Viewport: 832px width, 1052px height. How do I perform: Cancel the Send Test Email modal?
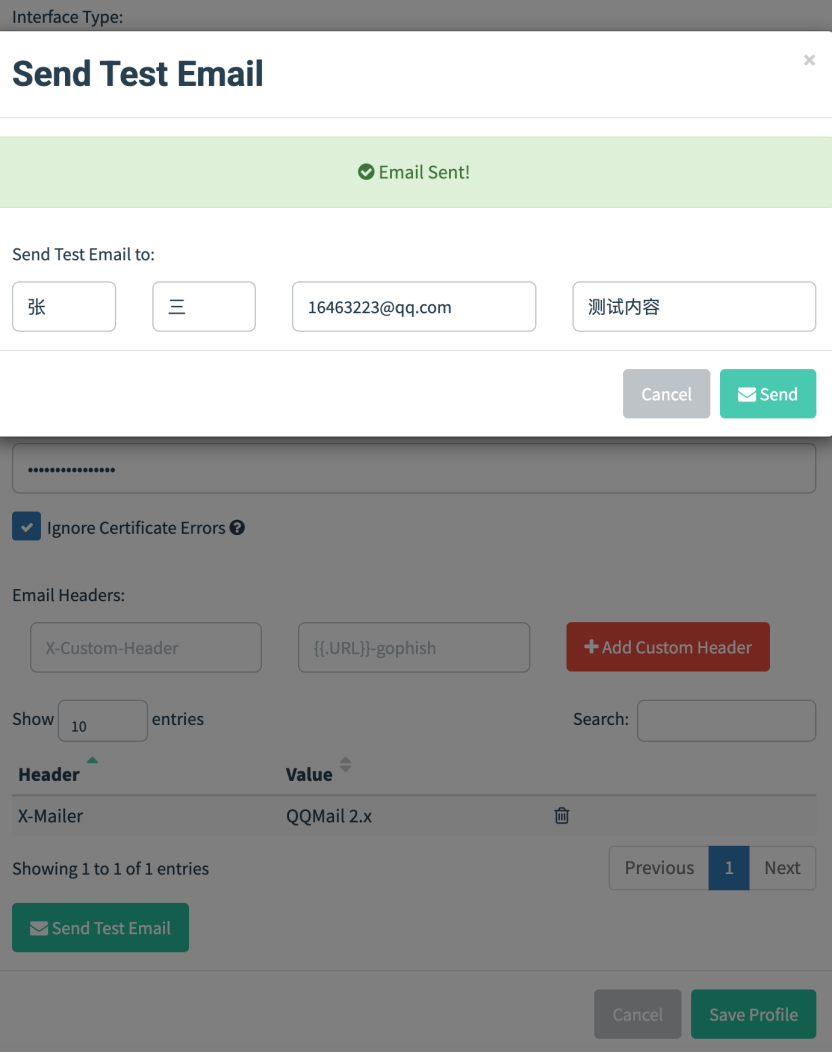click(666, 394)
